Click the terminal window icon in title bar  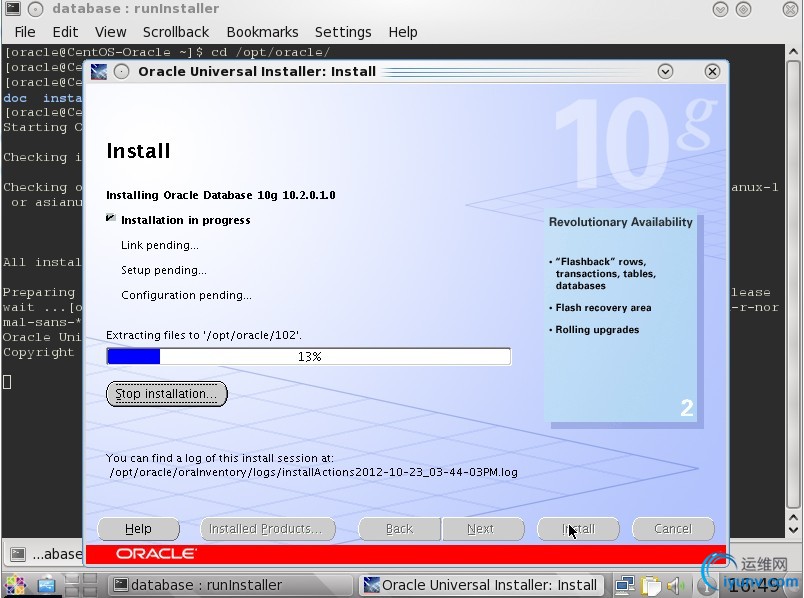coord(13,8)
